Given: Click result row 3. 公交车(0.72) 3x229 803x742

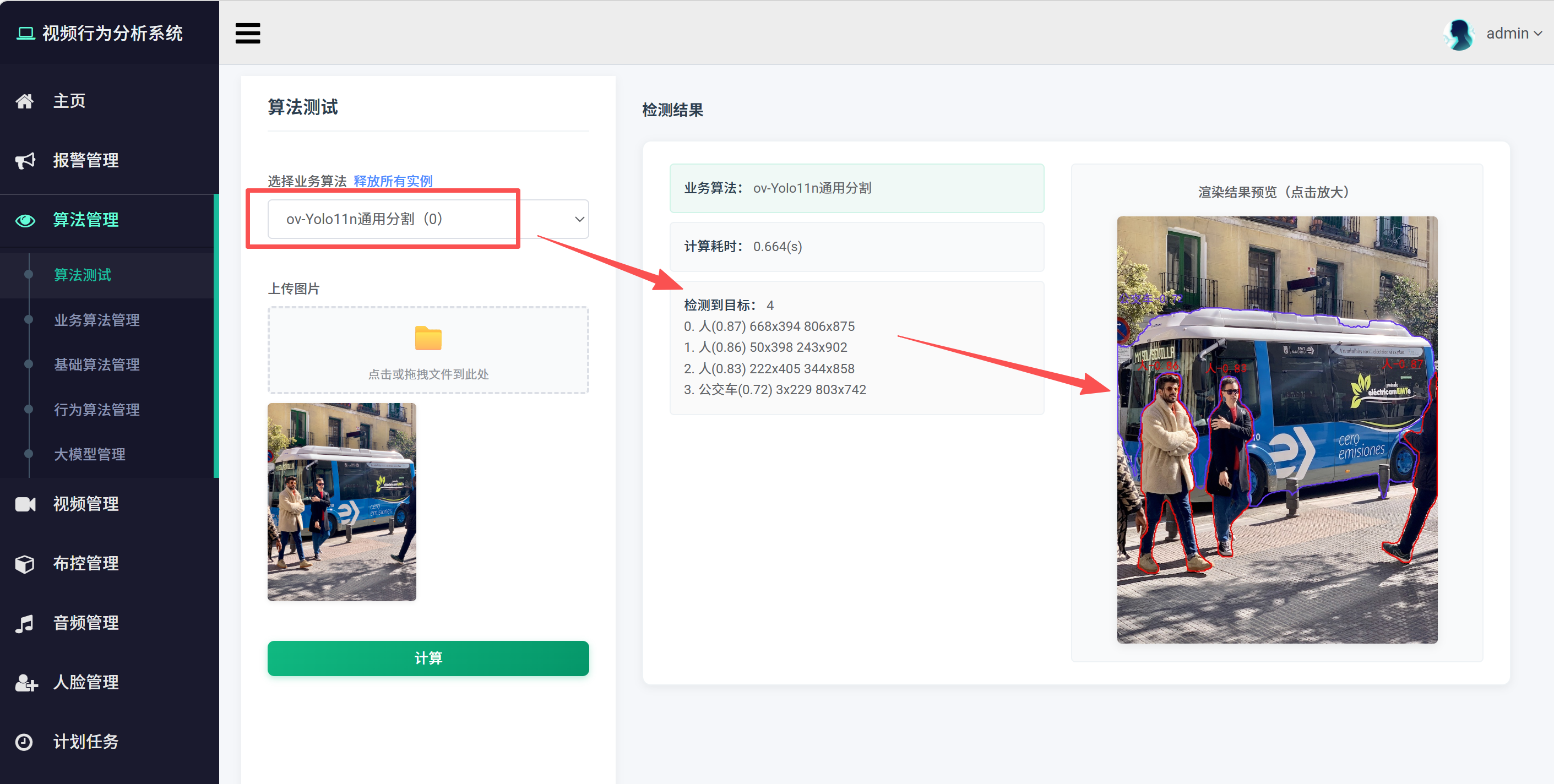Looking at the screenshot, I should (775, 390).
